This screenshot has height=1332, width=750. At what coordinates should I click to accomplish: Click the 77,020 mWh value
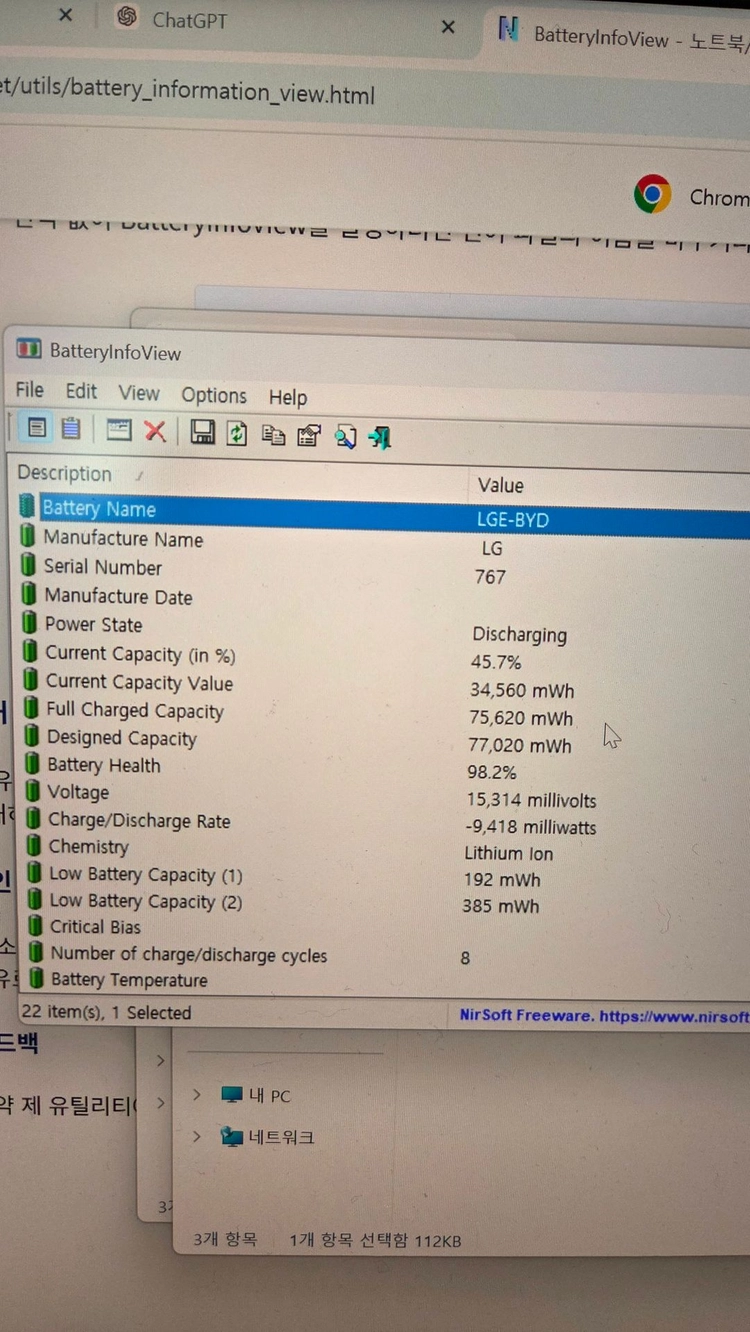pos(520,746)
